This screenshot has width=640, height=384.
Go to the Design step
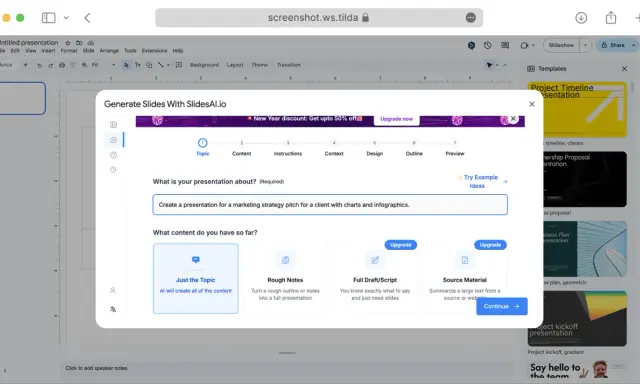point(374,148)
